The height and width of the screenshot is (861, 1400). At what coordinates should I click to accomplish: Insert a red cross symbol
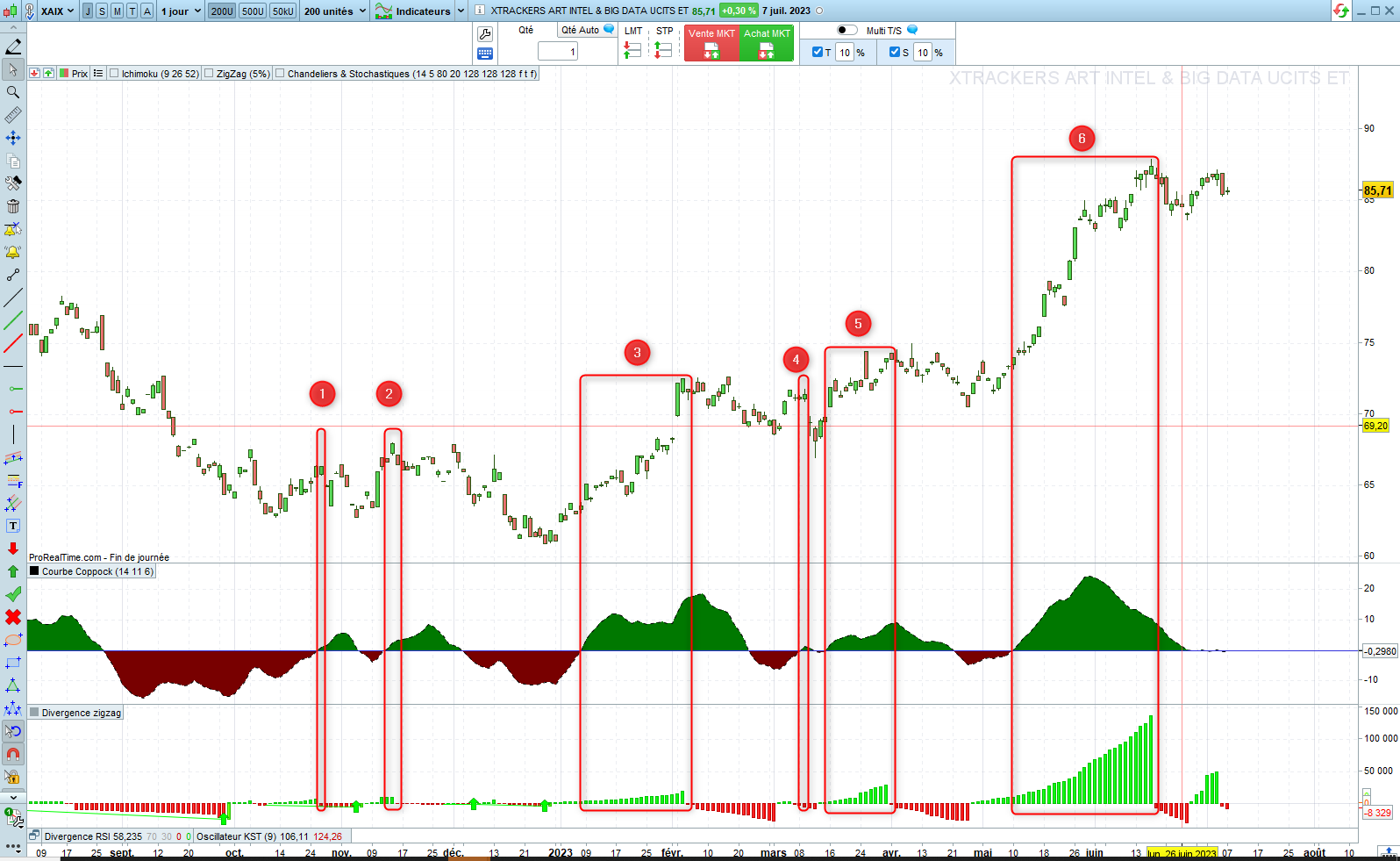coord(13,617)
